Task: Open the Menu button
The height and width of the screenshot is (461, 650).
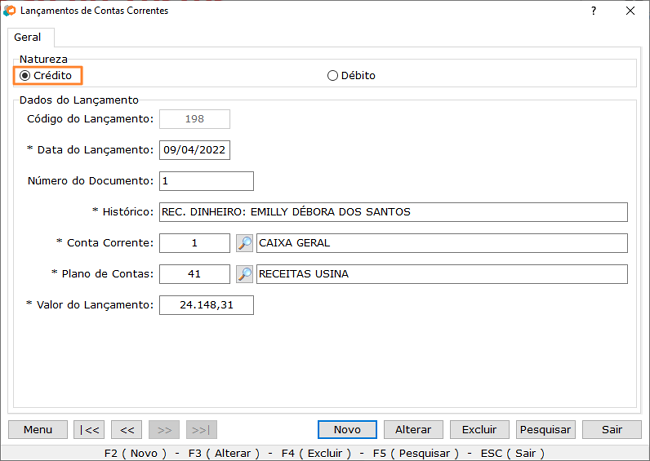Action: [x=38, y=429]
